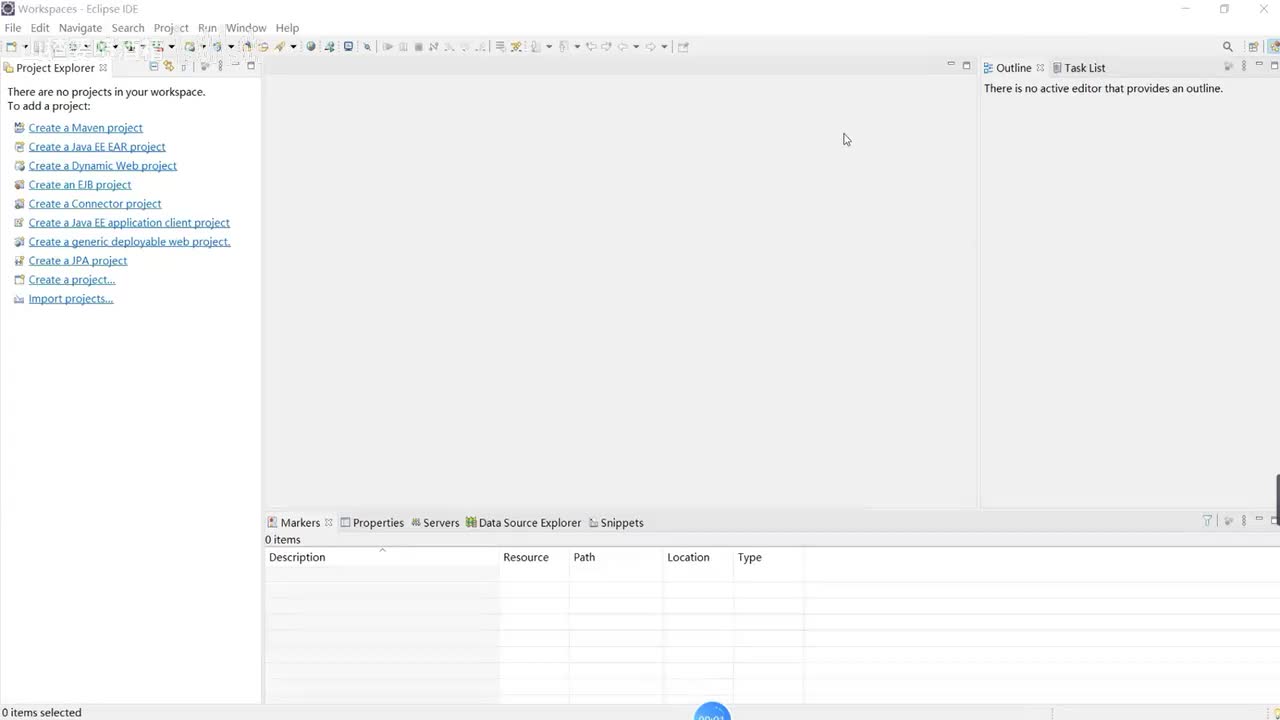Click the Type column header in Markers

tap(769, 557)
